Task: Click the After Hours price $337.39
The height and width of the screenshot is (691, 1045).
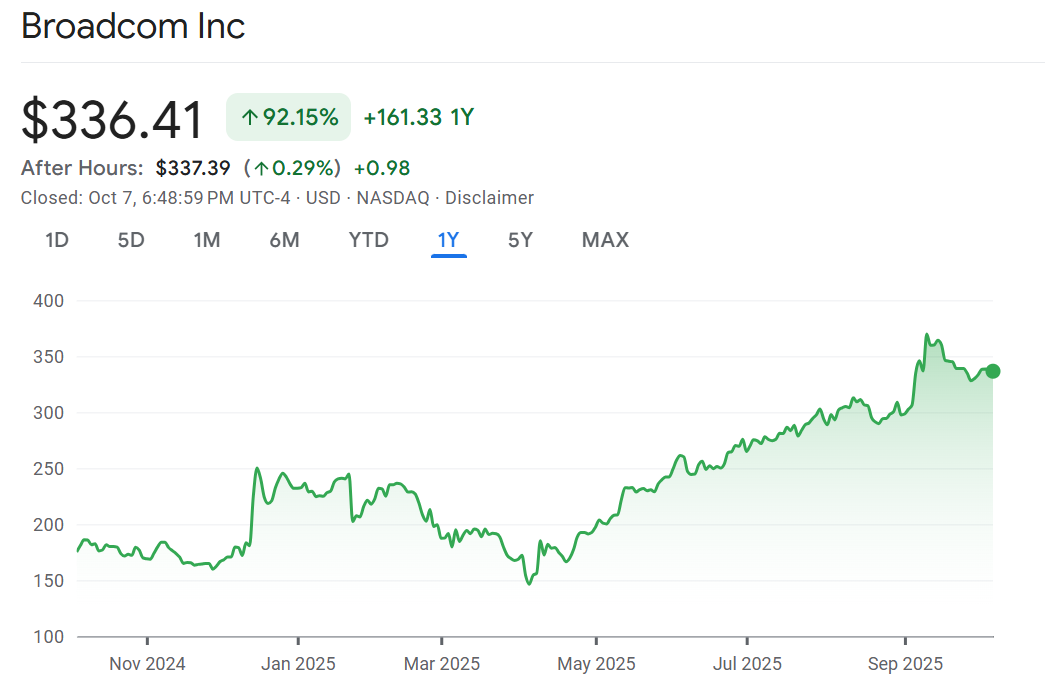Action: (192, 168)
